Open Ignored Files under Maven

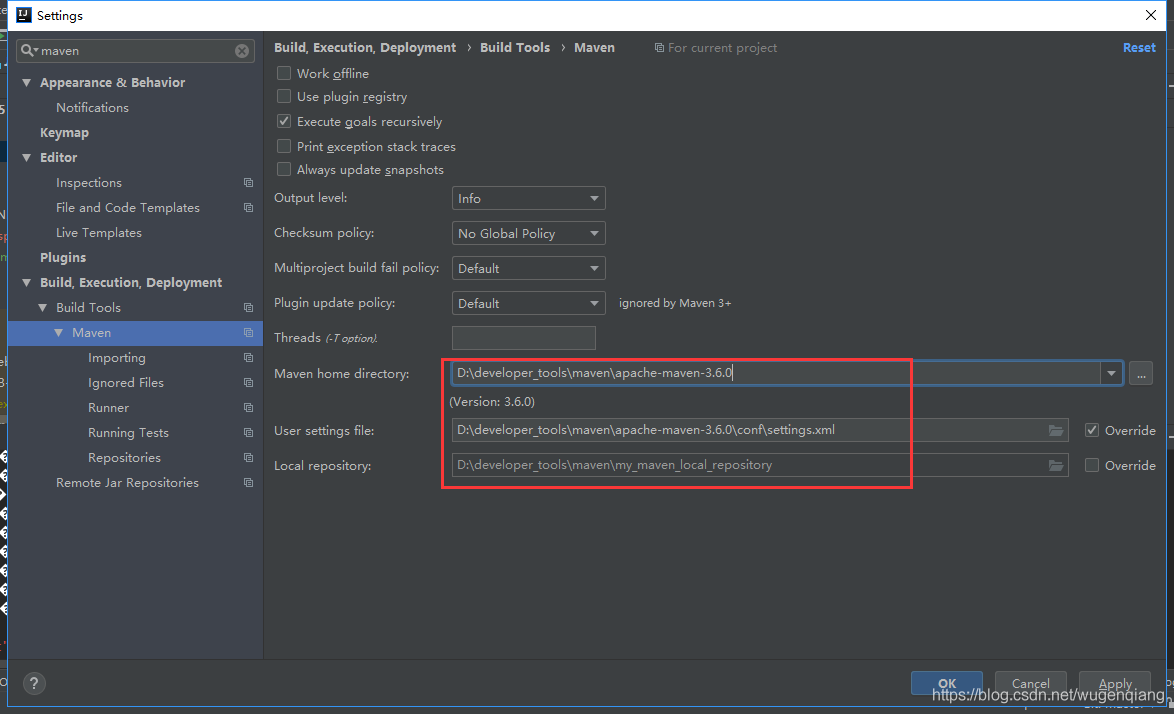click(x=126, y=382)
